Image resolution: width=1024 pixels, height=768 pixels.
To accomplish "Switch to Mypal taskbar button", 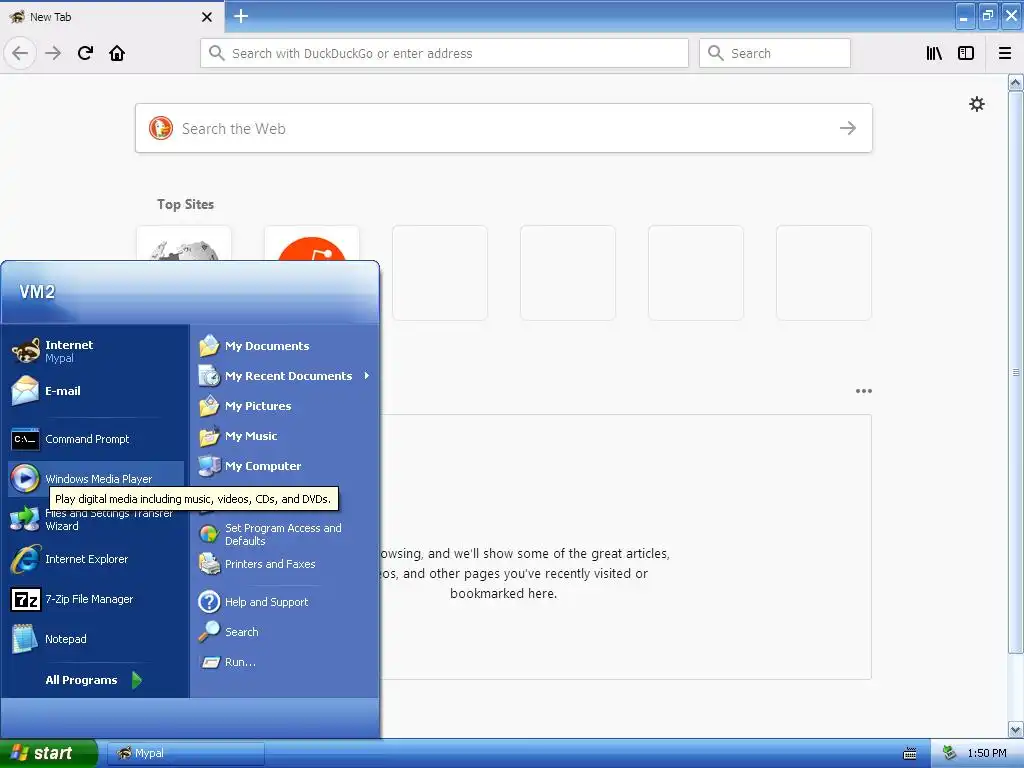I will tap(185, 753).
